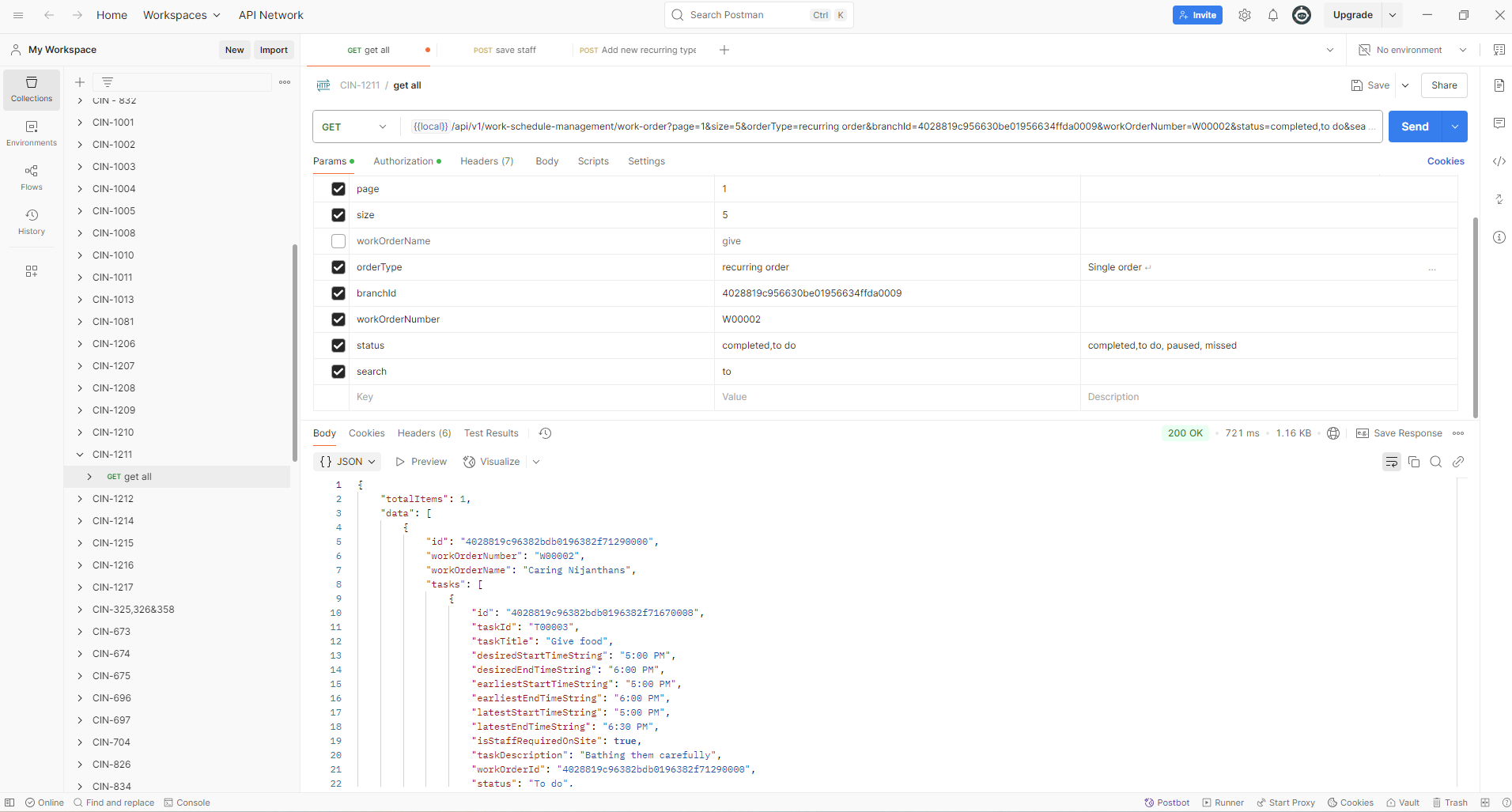The height and width of the screenshot is (812, 1512).
Task: Open the configure workspace sidebar grid icon
Action: click(32, 271)
